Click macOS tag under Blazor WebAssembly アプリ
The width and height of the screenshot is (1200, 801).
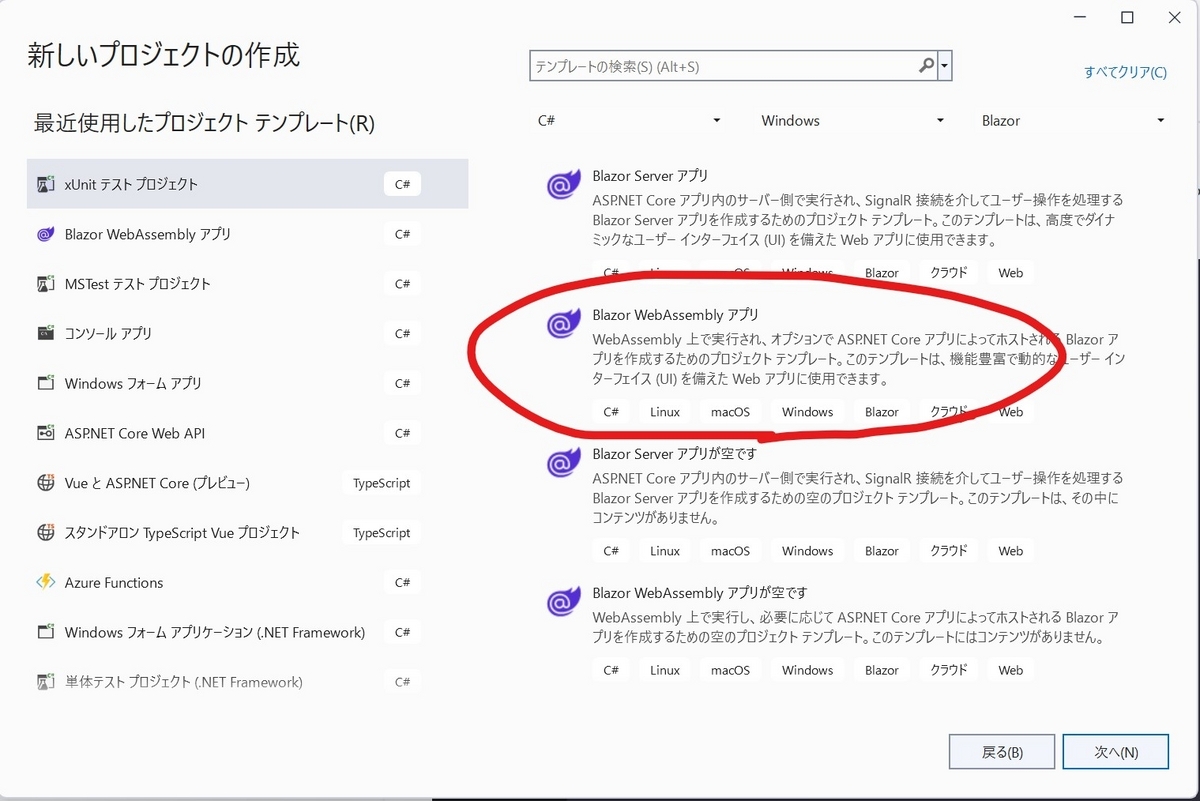(730, 412)
